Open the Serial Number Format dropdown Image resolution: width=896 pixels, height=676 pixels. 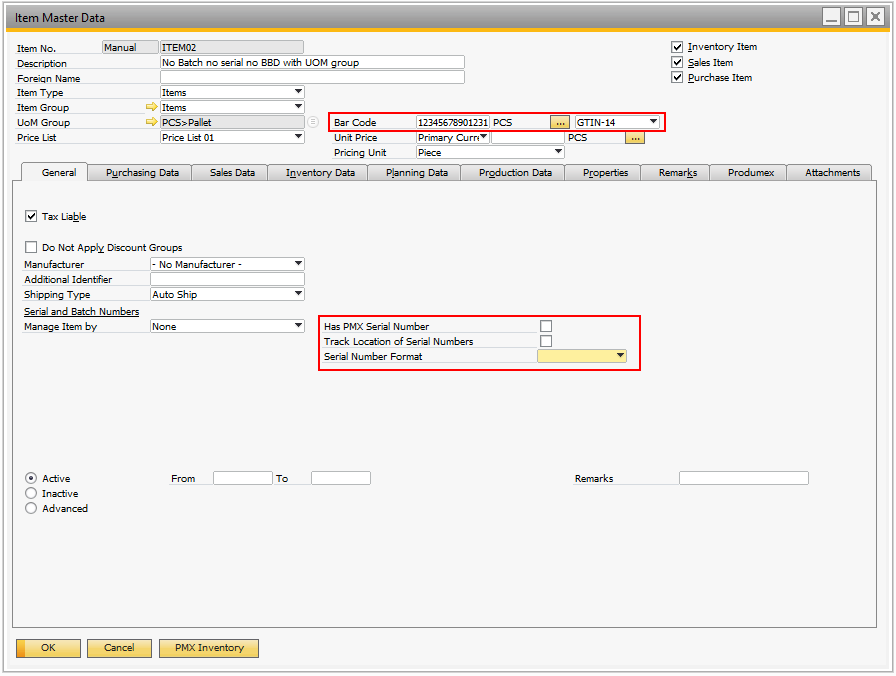(x=620, y=356)
